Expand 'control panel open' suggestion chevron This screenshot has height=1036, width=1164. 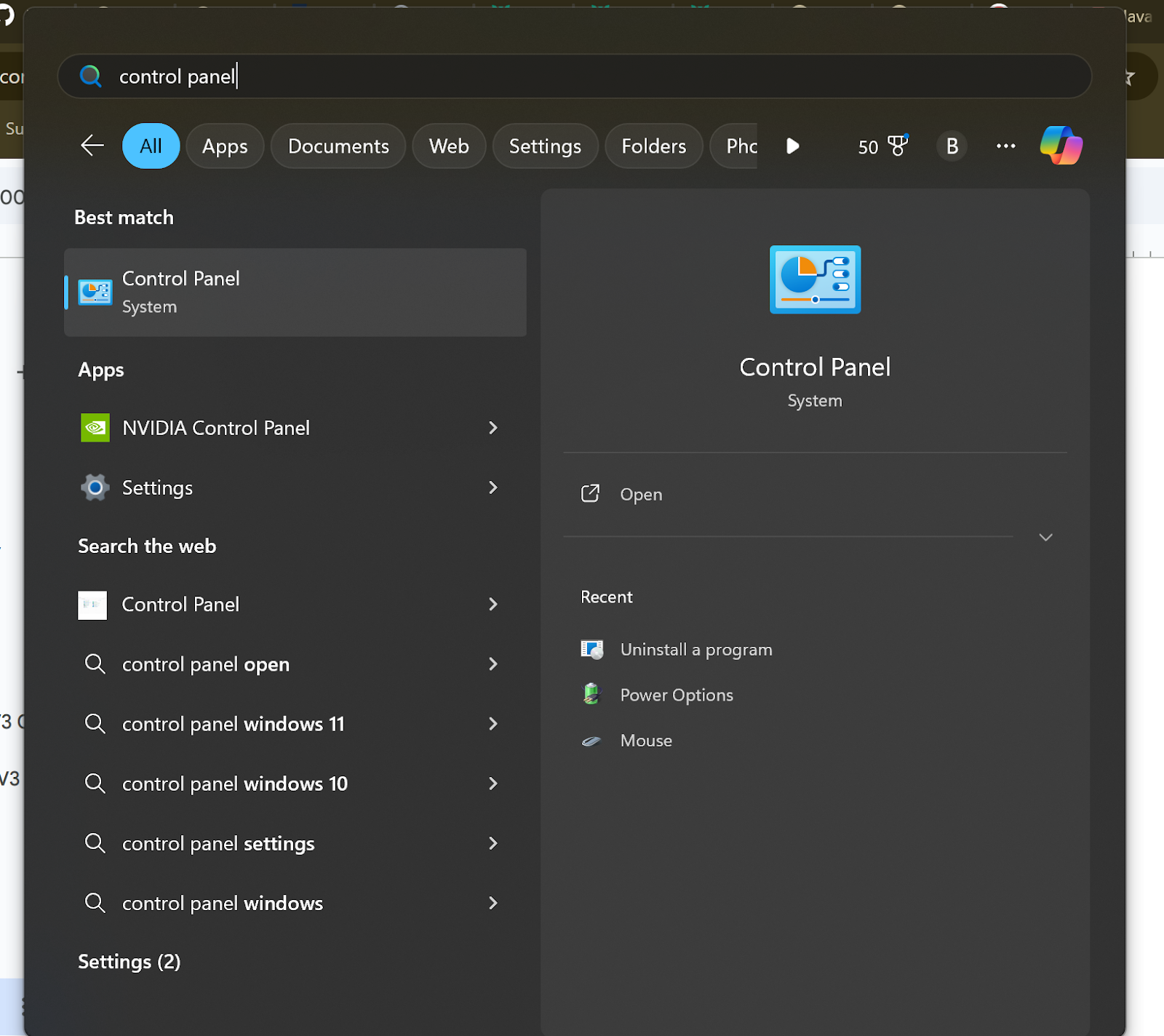493,664
